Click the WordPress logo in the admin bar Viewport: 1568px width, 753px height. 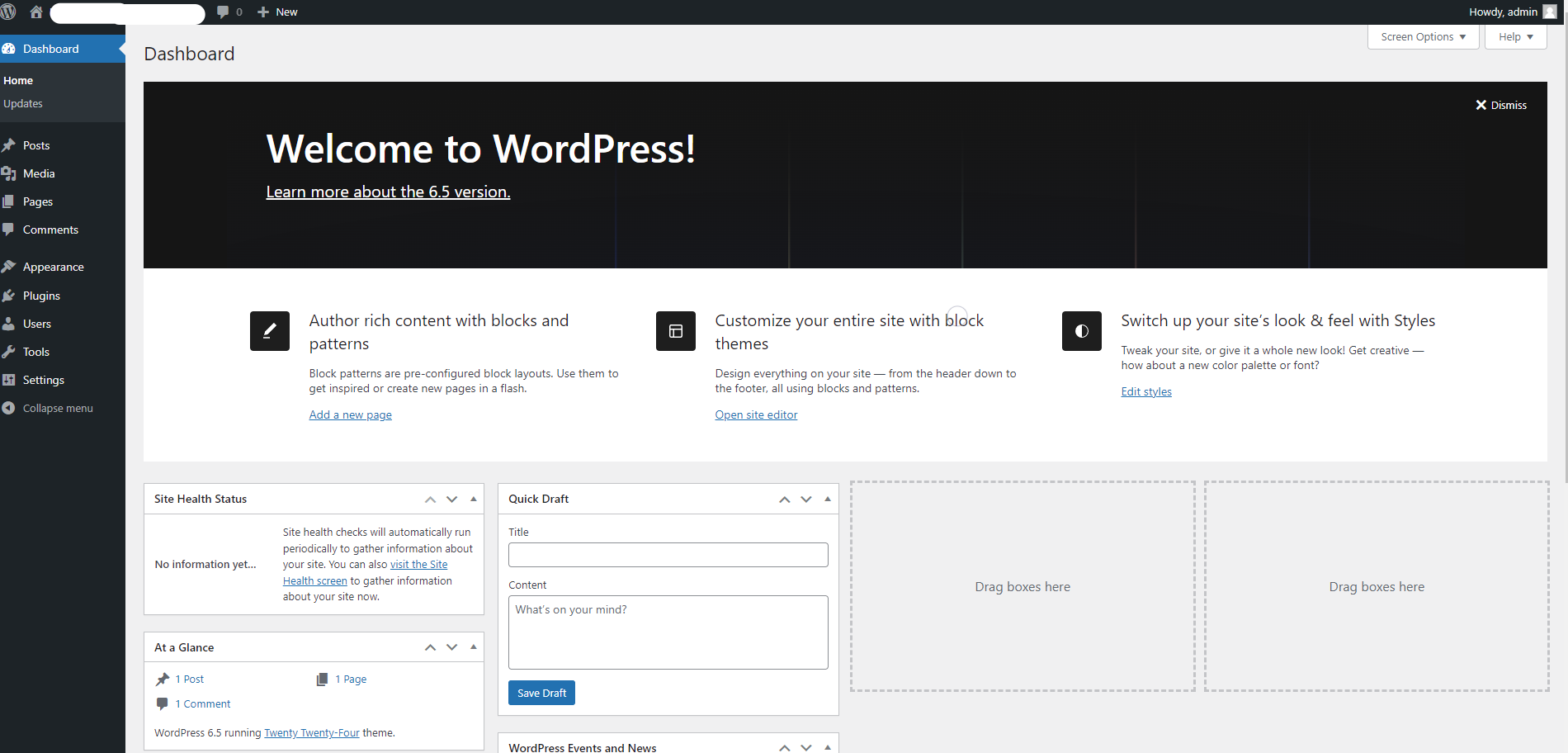(x=8, y=12)
